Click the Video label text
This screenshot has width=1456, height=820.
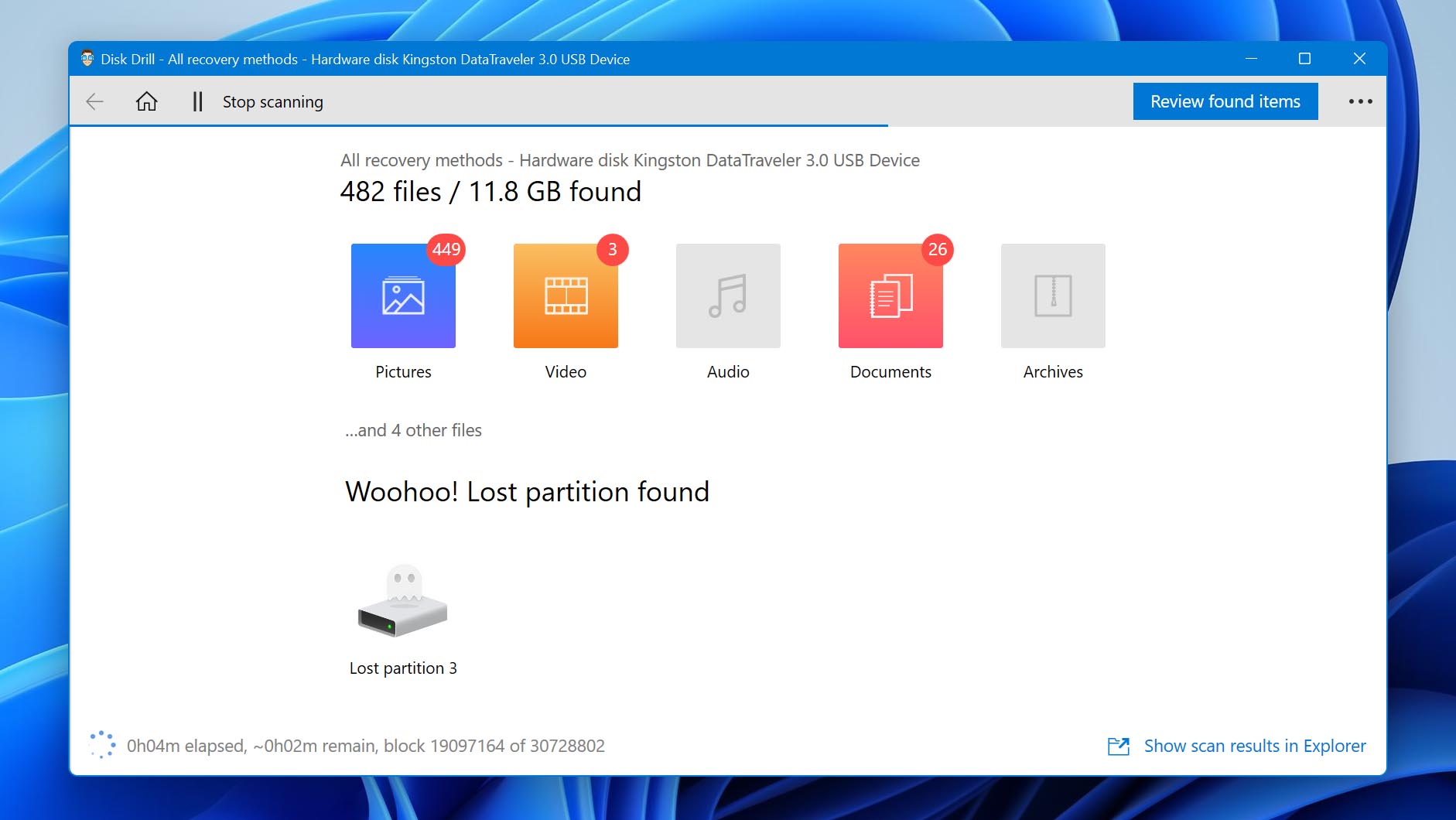coord(566,372)
